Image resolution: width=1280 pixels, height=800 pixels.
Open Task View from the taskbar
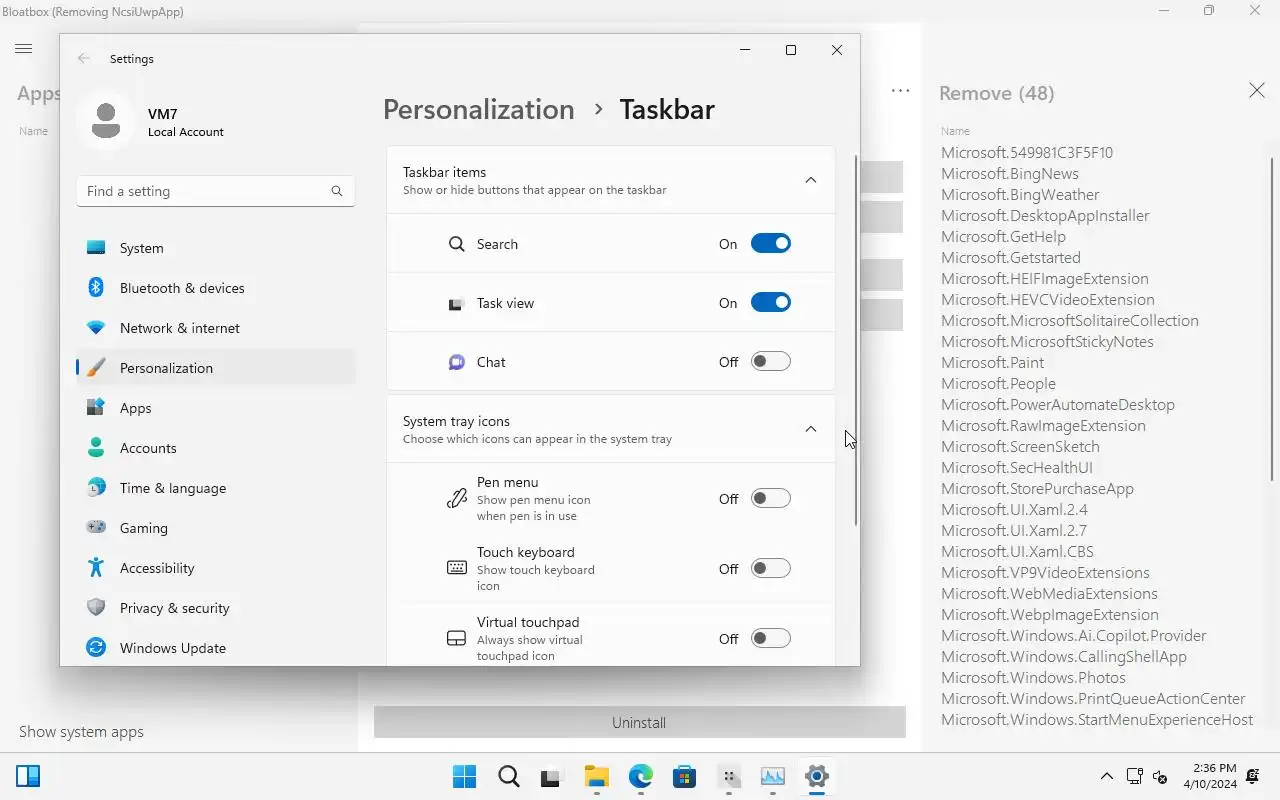(x=552, y=776)
